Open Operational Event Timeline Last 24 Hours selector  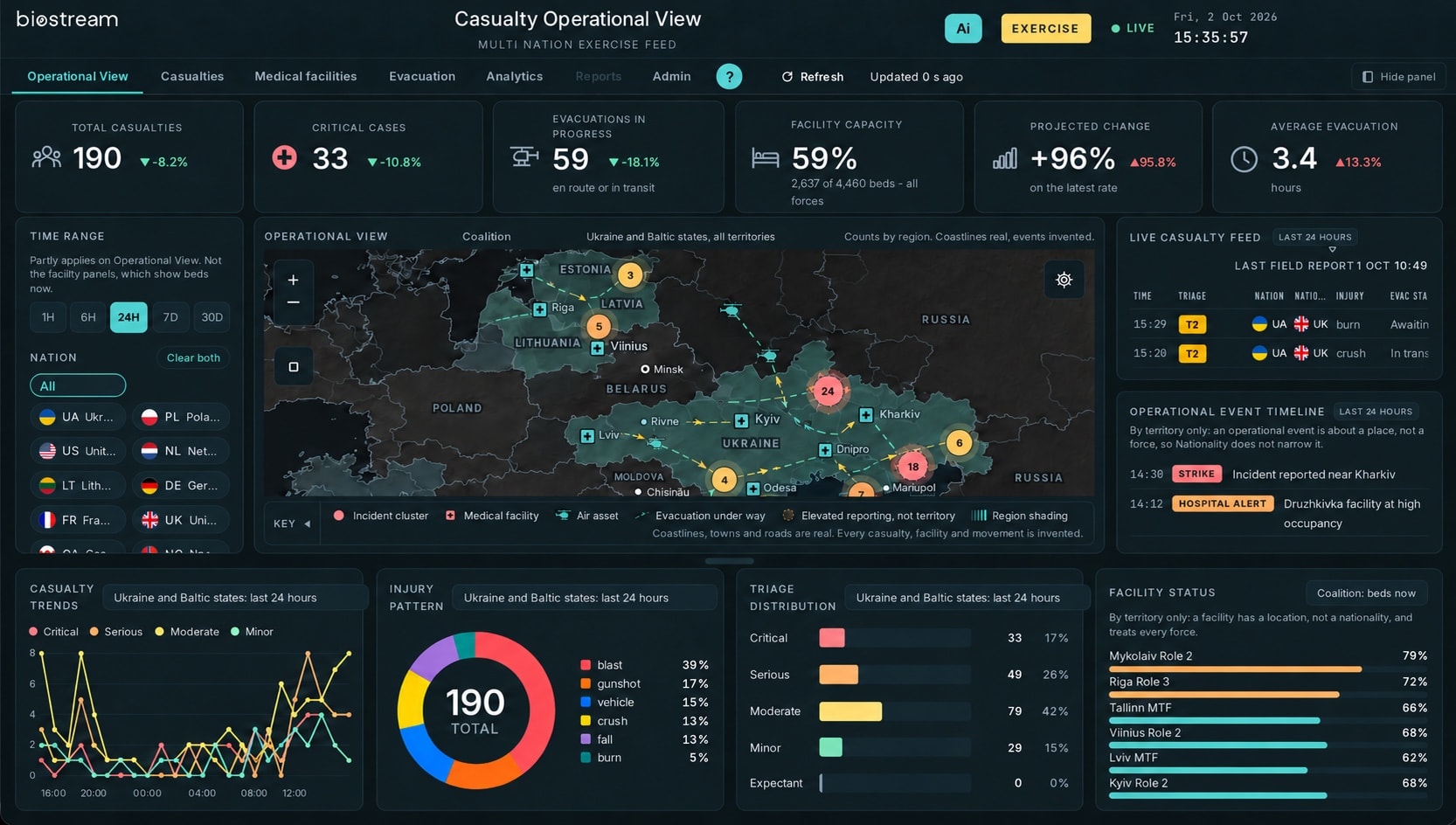click(1376, 412)
